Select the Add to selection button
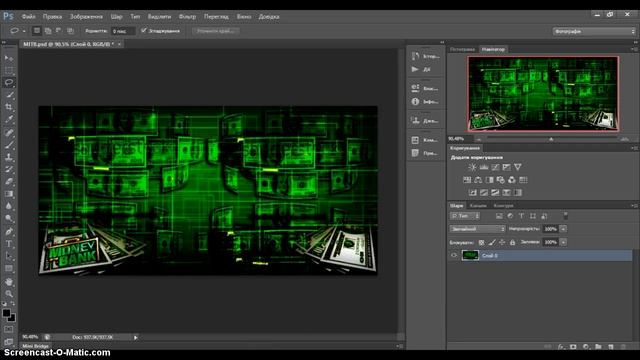This screenshot has width=640, height=360. [48, 31]
